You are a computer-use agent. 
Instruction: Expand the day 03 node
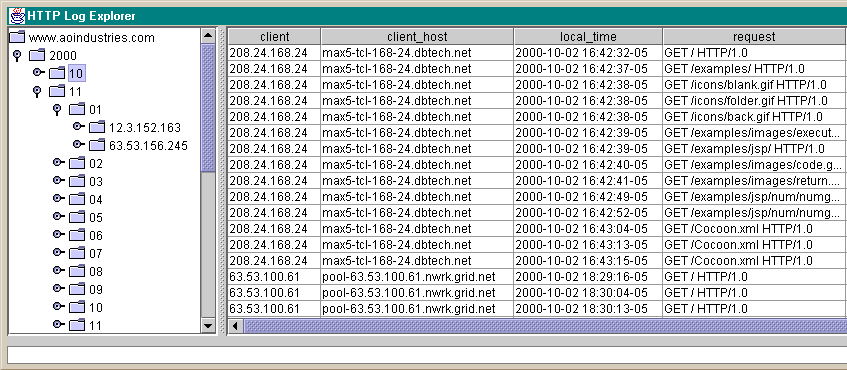click(x=58, y=180)
